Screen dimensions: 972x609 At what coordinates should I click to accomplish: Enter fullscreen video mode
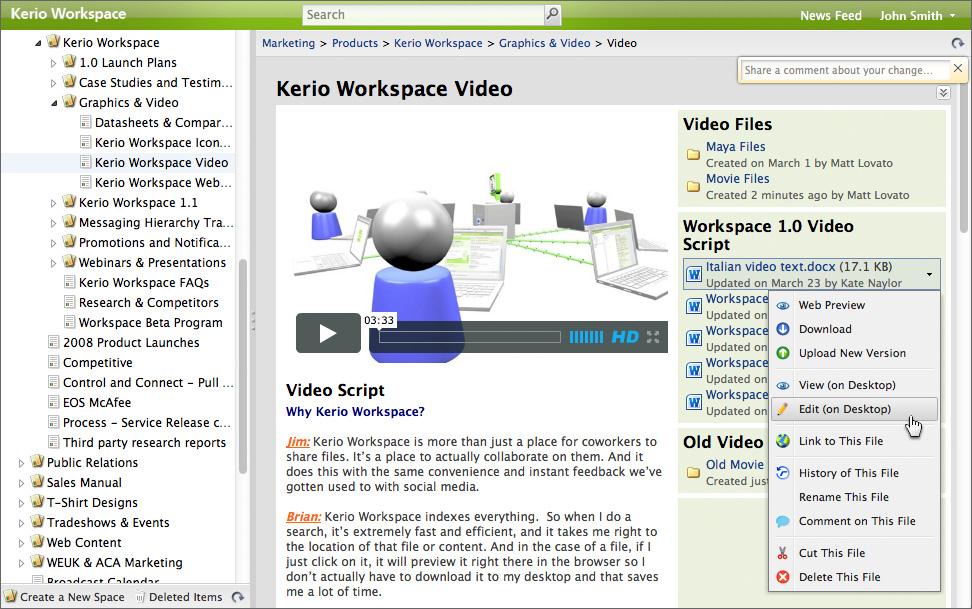click(x=653, y=337)
